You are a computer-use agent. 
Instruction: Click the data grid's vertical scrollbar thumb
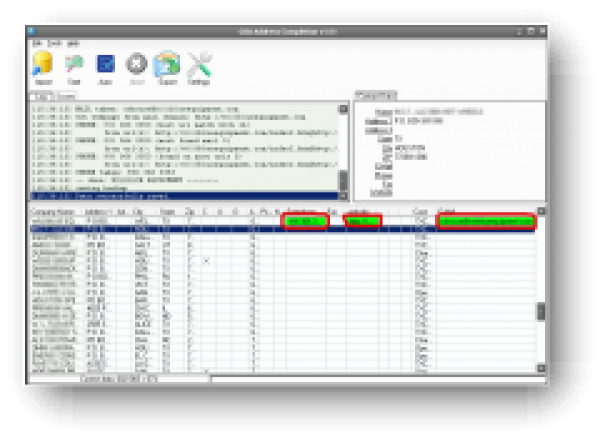tap(541, 311)
